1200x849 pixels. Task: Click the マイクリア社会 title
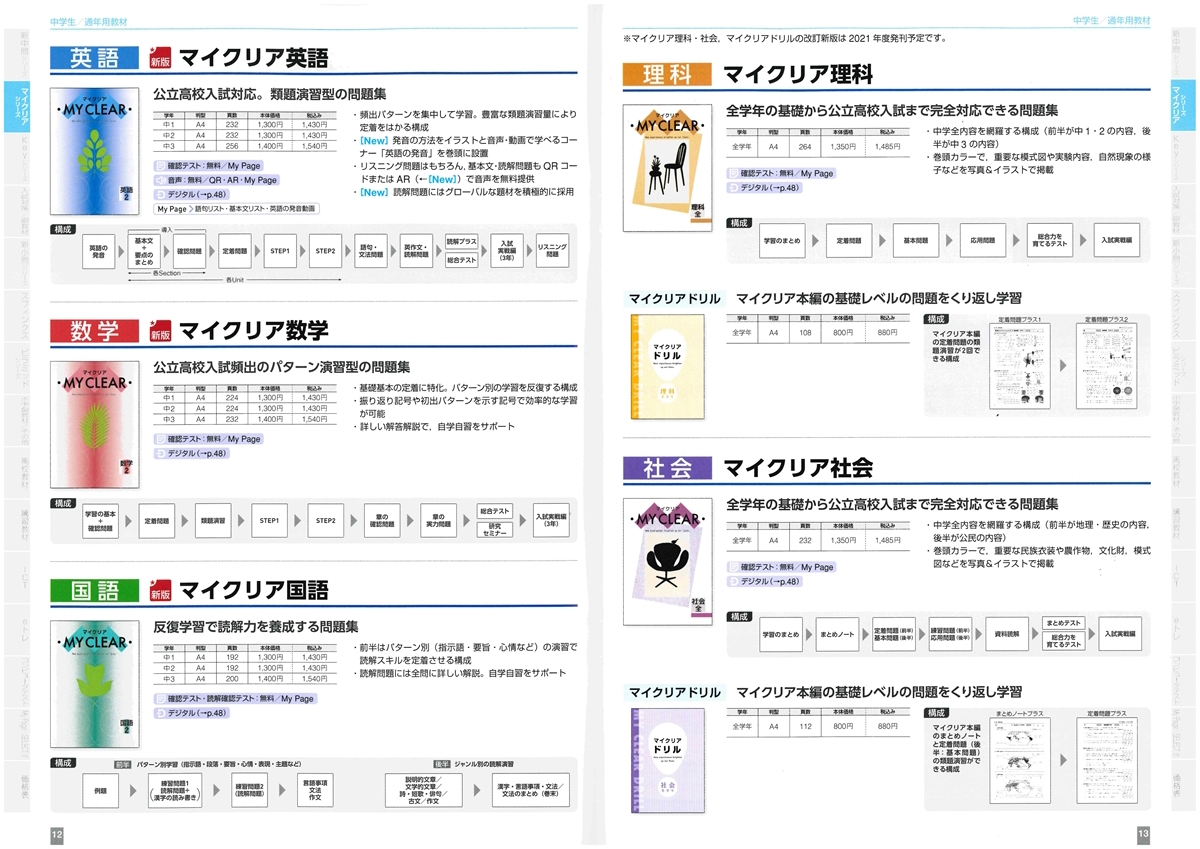click(x=798, y=467)
